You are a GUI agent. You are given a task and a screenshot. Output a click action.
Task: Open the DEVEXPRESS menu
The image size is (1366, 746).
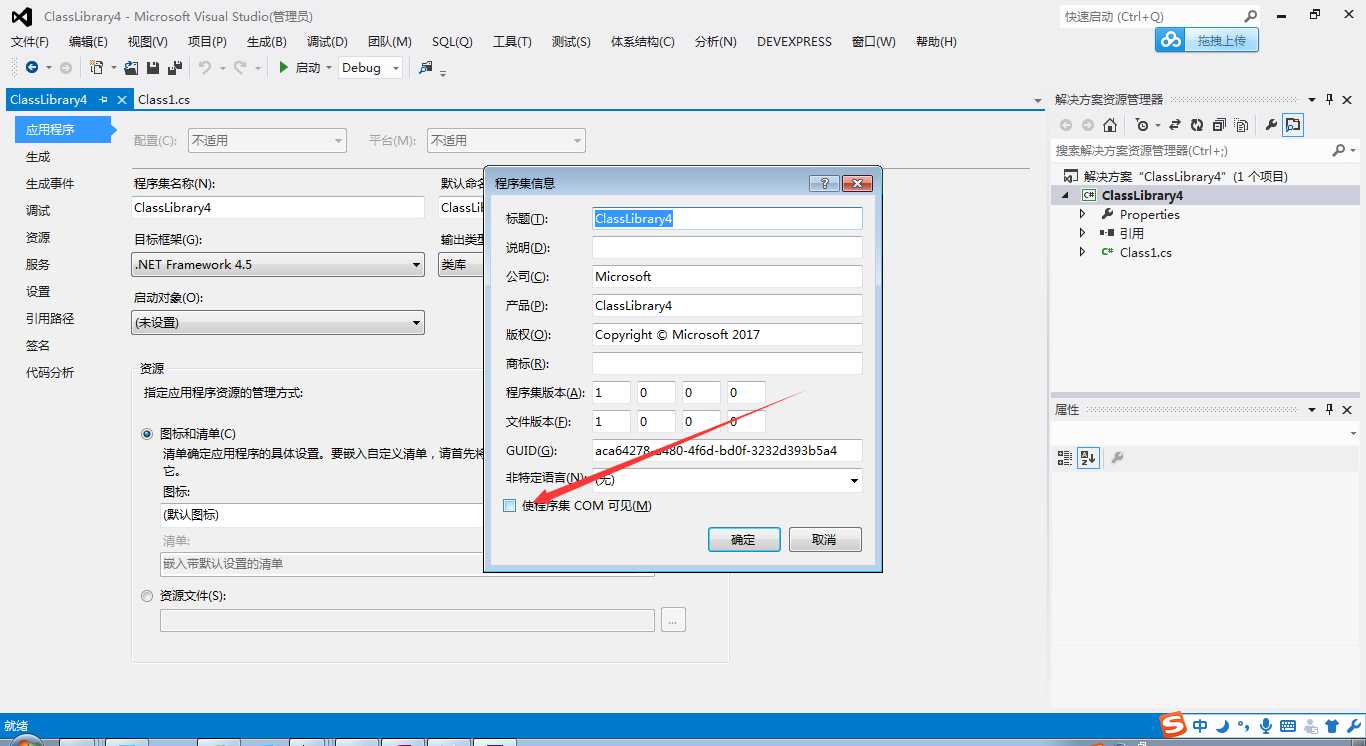pyautogui.click(x=794, y=41)
